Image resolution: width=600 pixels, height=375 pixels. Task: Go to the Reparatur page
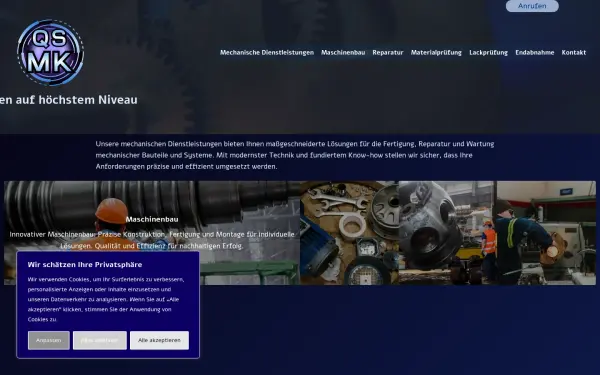coord(388,52)
